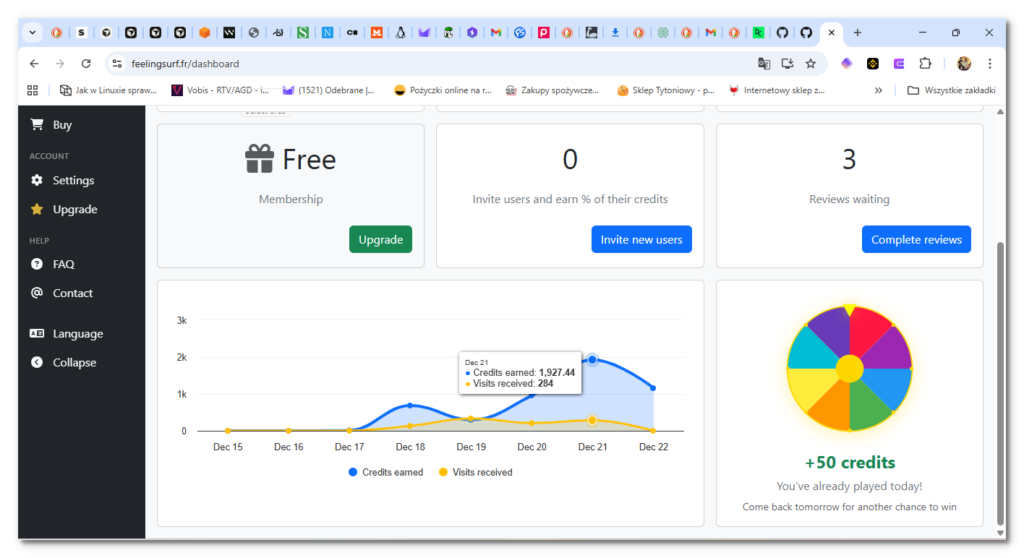Click the Contact at-sign icon
This screenshot has width=1024, height=558.
(x=37, y=294)
